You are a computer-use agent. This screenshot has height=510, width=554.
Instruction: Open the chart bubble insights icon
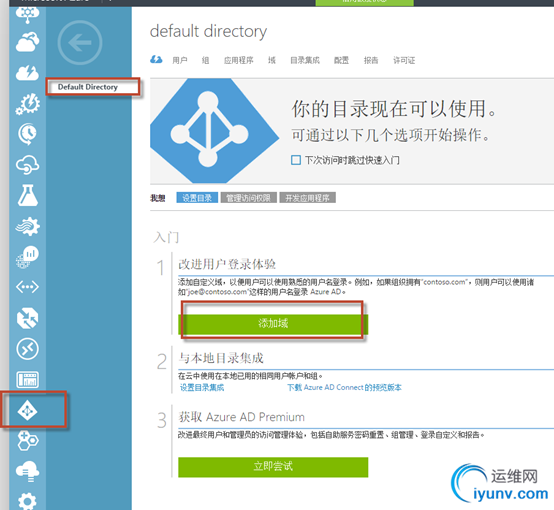(28, 257)
